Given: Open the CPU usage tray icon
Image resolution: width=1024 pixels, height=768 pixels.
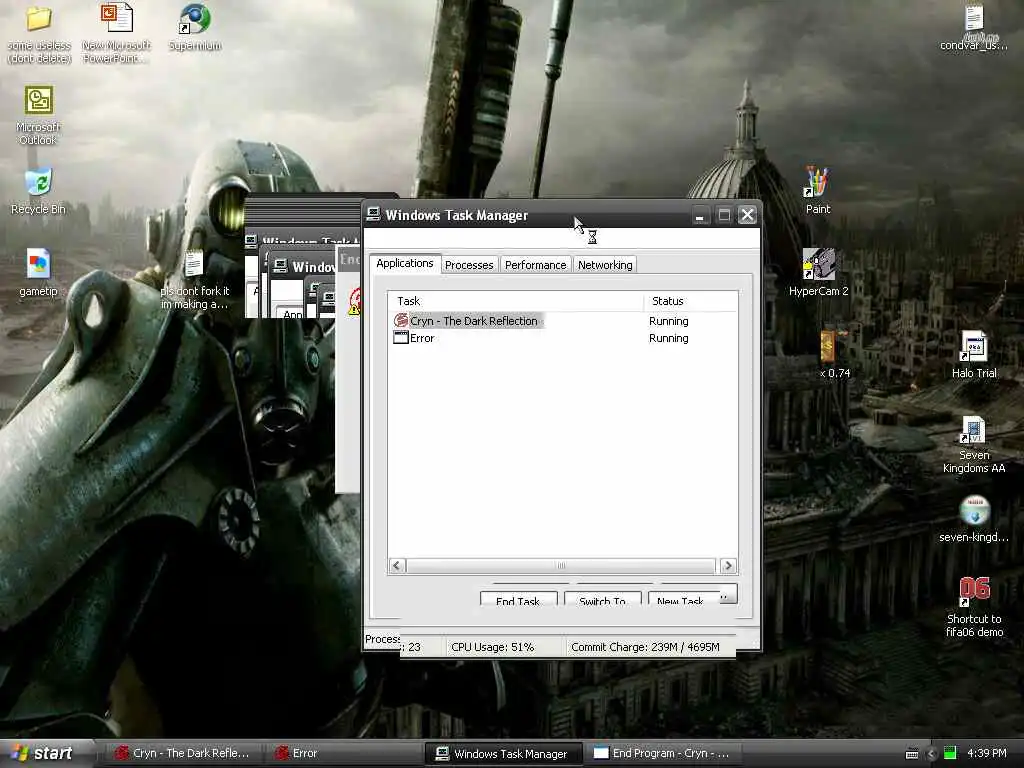Looking at the screenshot, I should 950,753.
